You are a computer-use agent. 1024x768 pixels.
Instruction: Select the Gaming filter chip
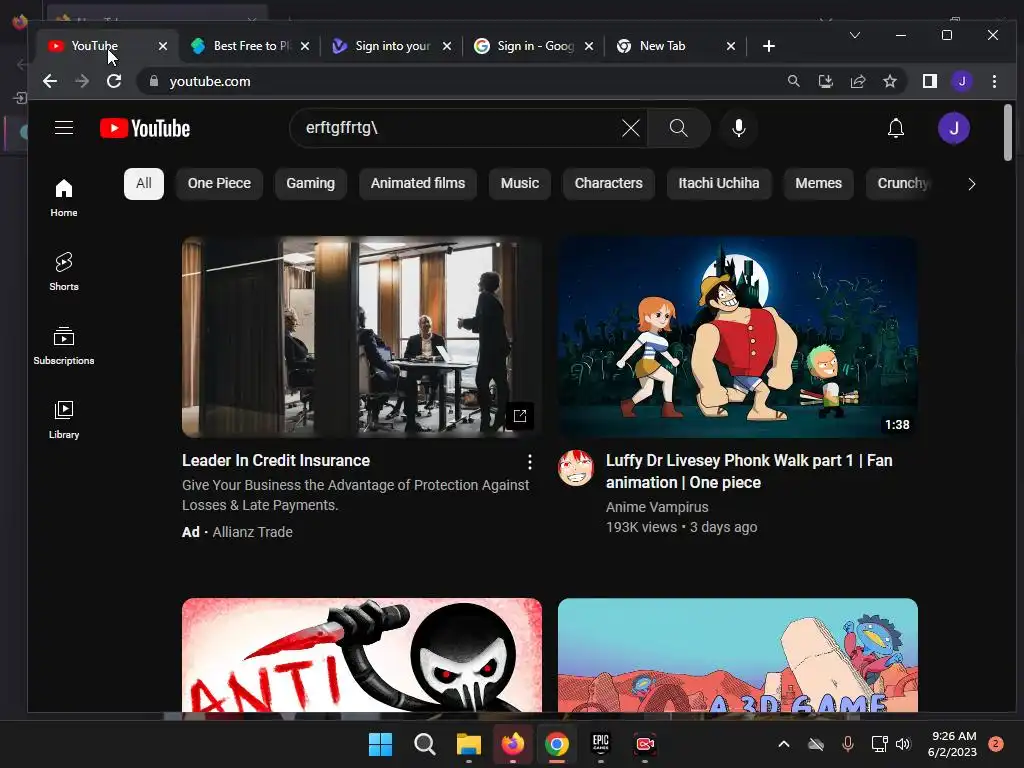(310, 184)
